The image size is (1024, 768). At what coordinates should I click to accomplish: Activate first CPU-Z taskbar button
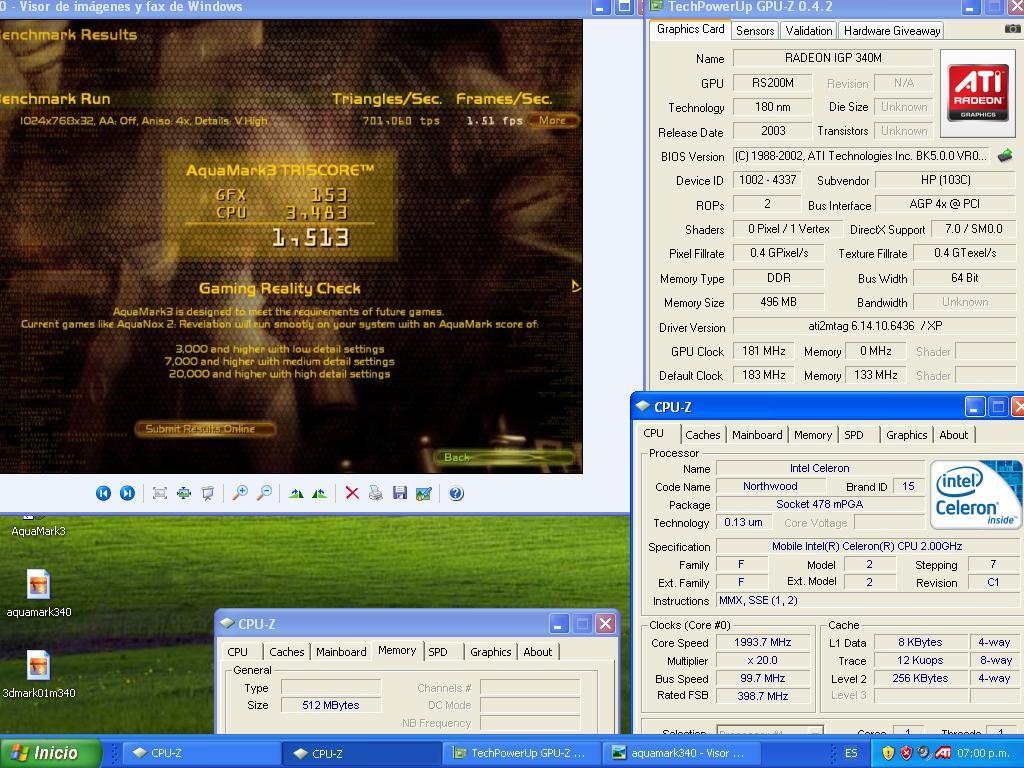click(200, 753)
